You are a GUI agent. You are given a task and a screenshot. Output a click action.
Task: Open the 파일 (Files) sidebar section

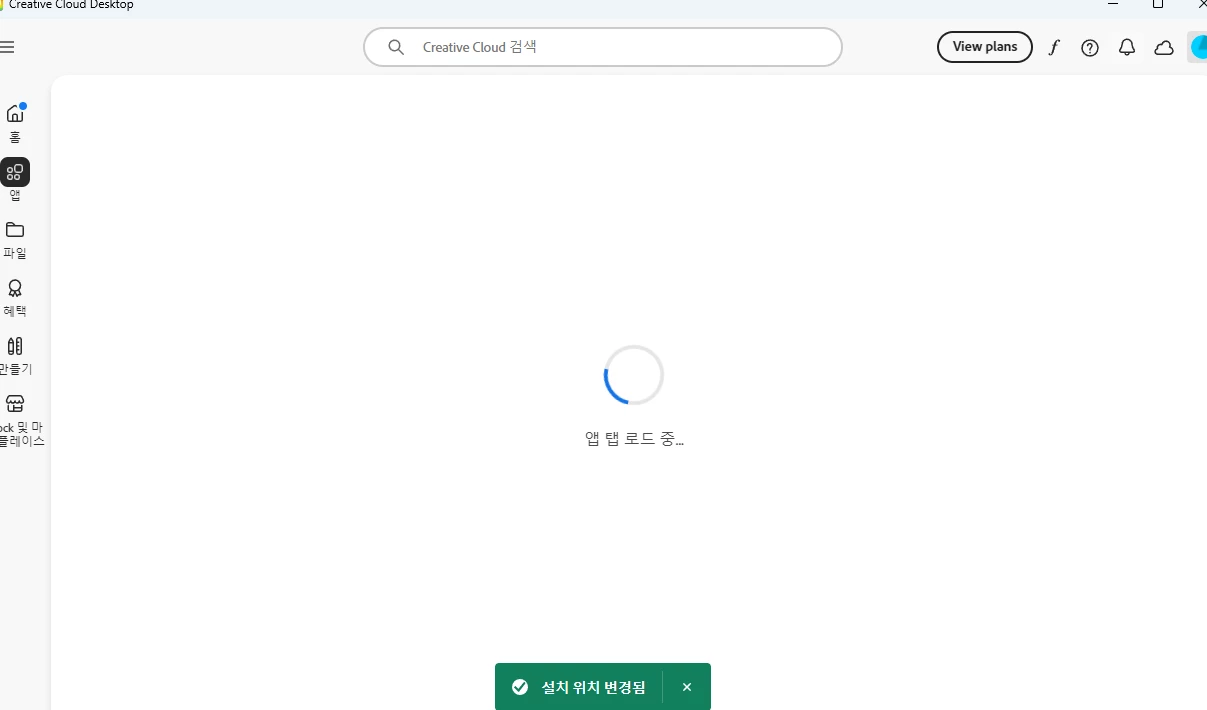(15, 240)
